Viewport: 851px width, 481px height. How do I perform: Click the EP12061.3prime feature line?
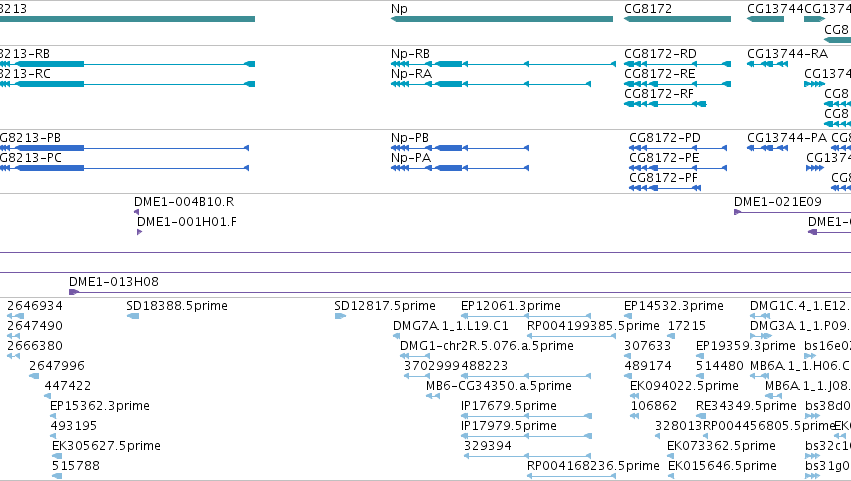(526, 316)
